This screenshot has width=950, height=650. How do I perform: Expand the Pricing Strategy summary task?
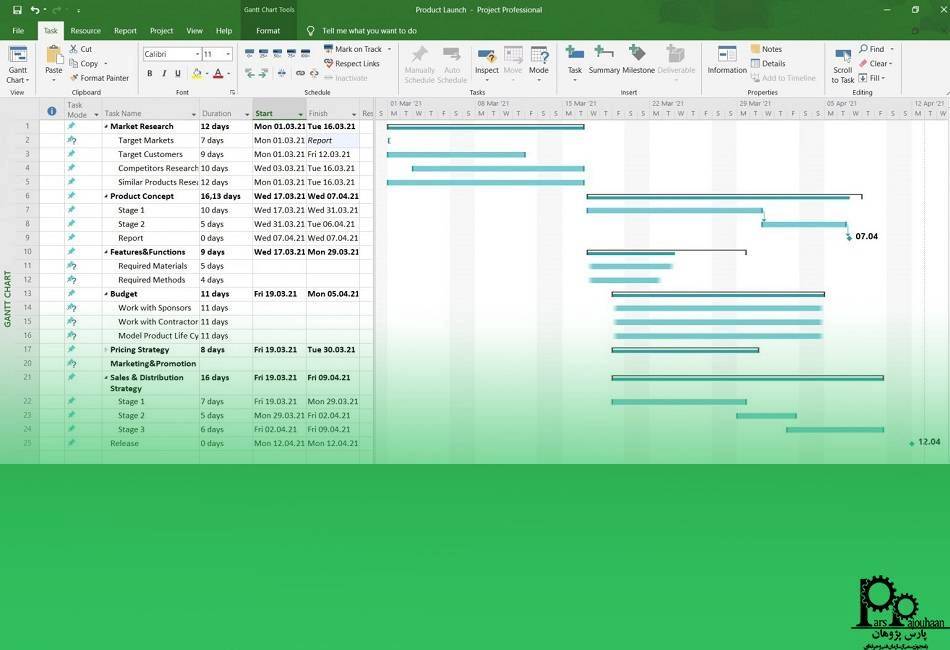point(106,350)
